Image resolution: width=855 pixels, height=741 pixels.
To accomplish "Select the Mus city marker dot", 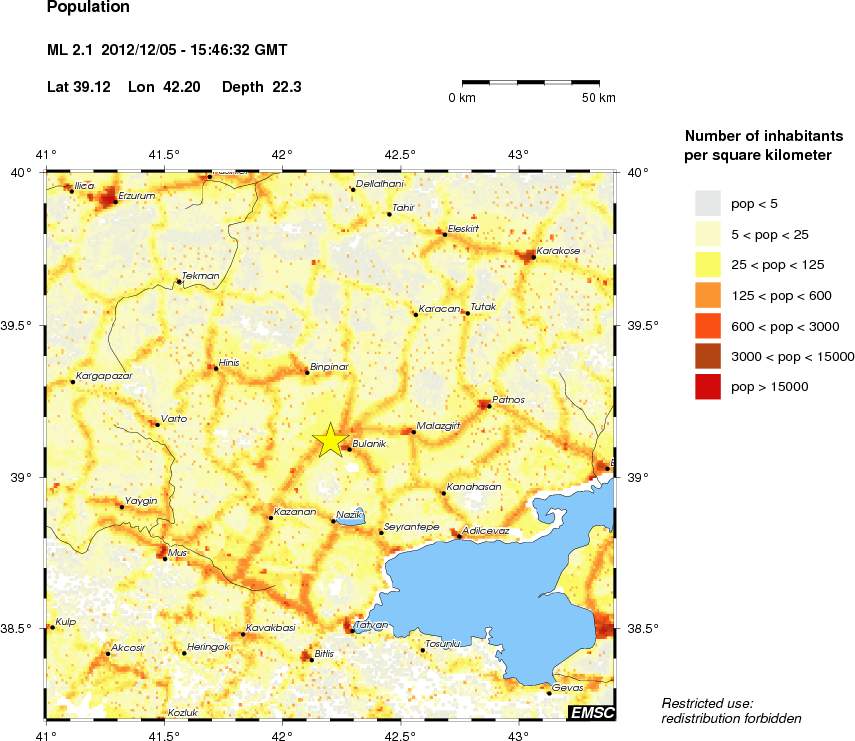I will click(165, 558).
